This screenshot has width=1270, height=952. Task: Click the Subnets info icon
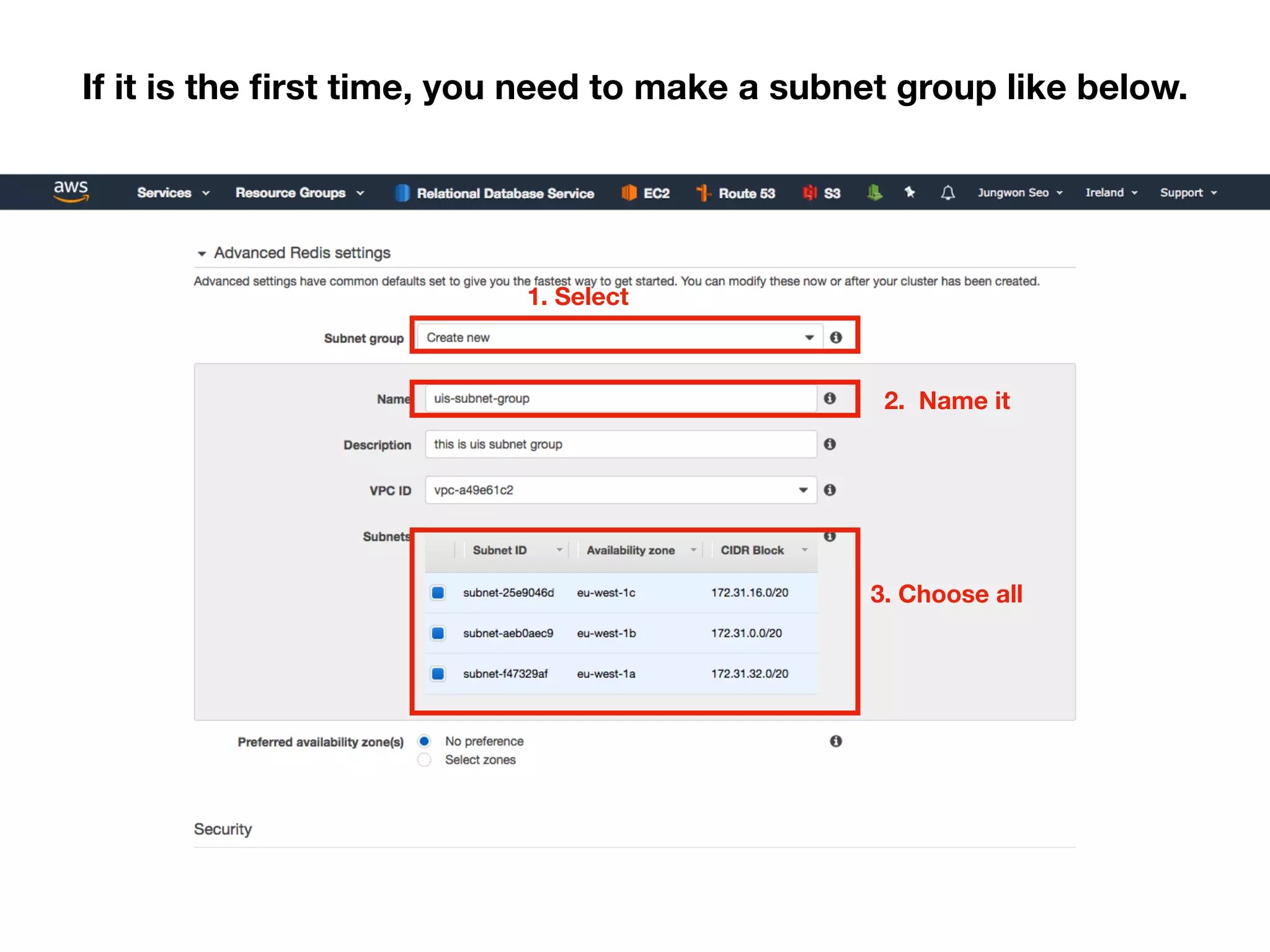(x=830, y=535)
